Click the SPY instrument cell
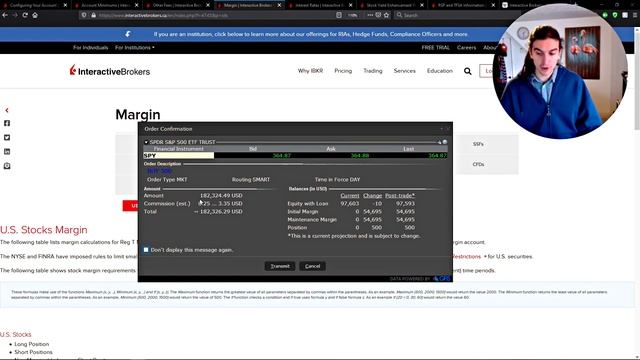Screen dimensions: 640x360 pyautogui.click(x=178, y=156)
